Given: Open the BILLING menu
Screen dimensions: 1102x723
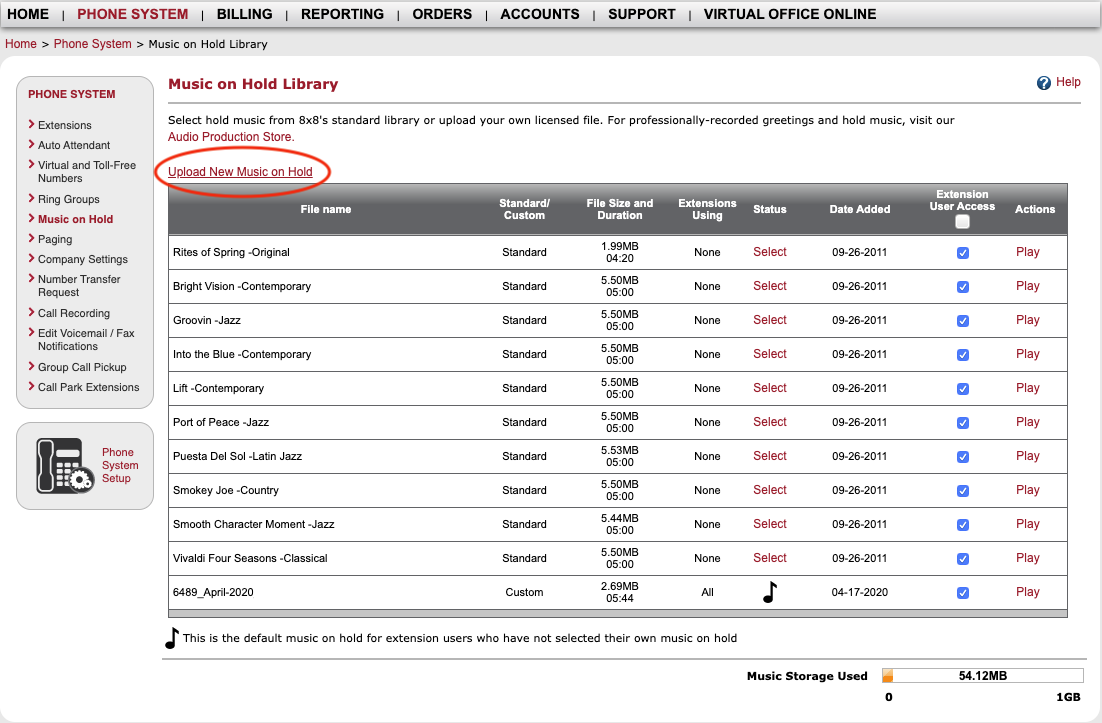Looking at the screenshot, I should coord(245,14).
